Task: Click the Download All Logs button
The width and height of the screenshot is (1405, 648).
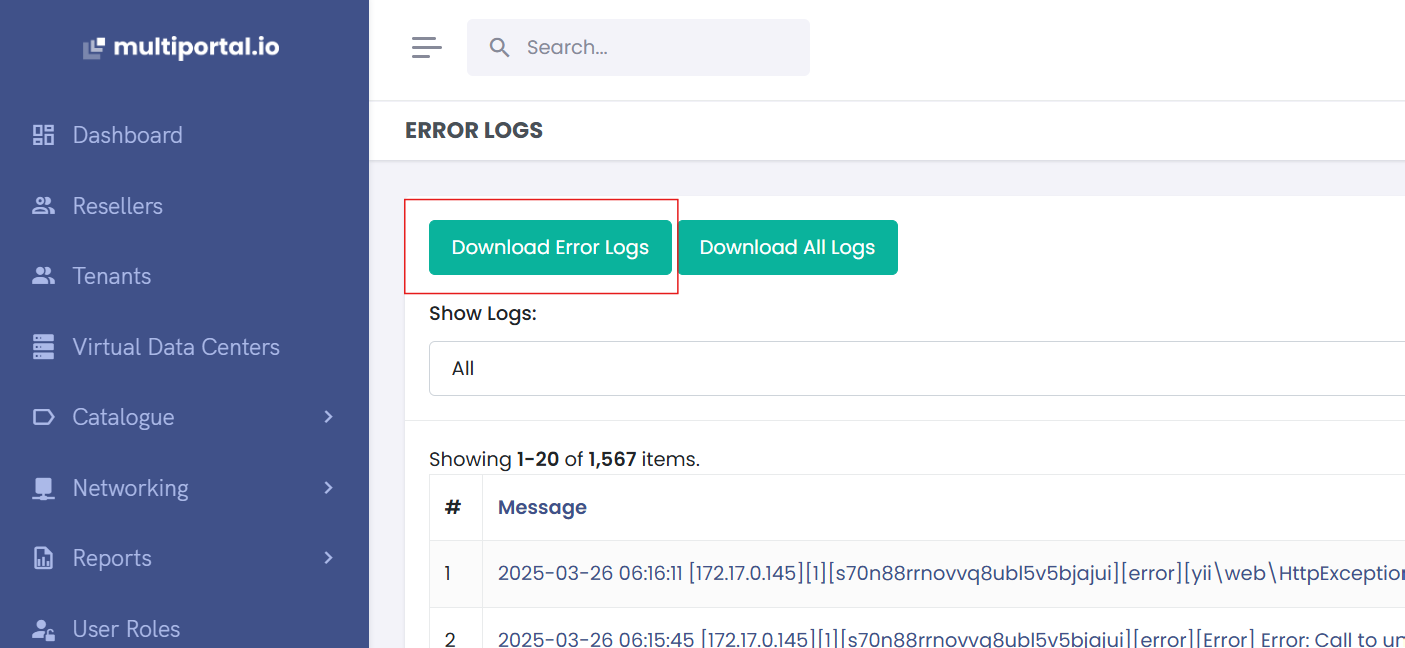Action: [787, 247]
